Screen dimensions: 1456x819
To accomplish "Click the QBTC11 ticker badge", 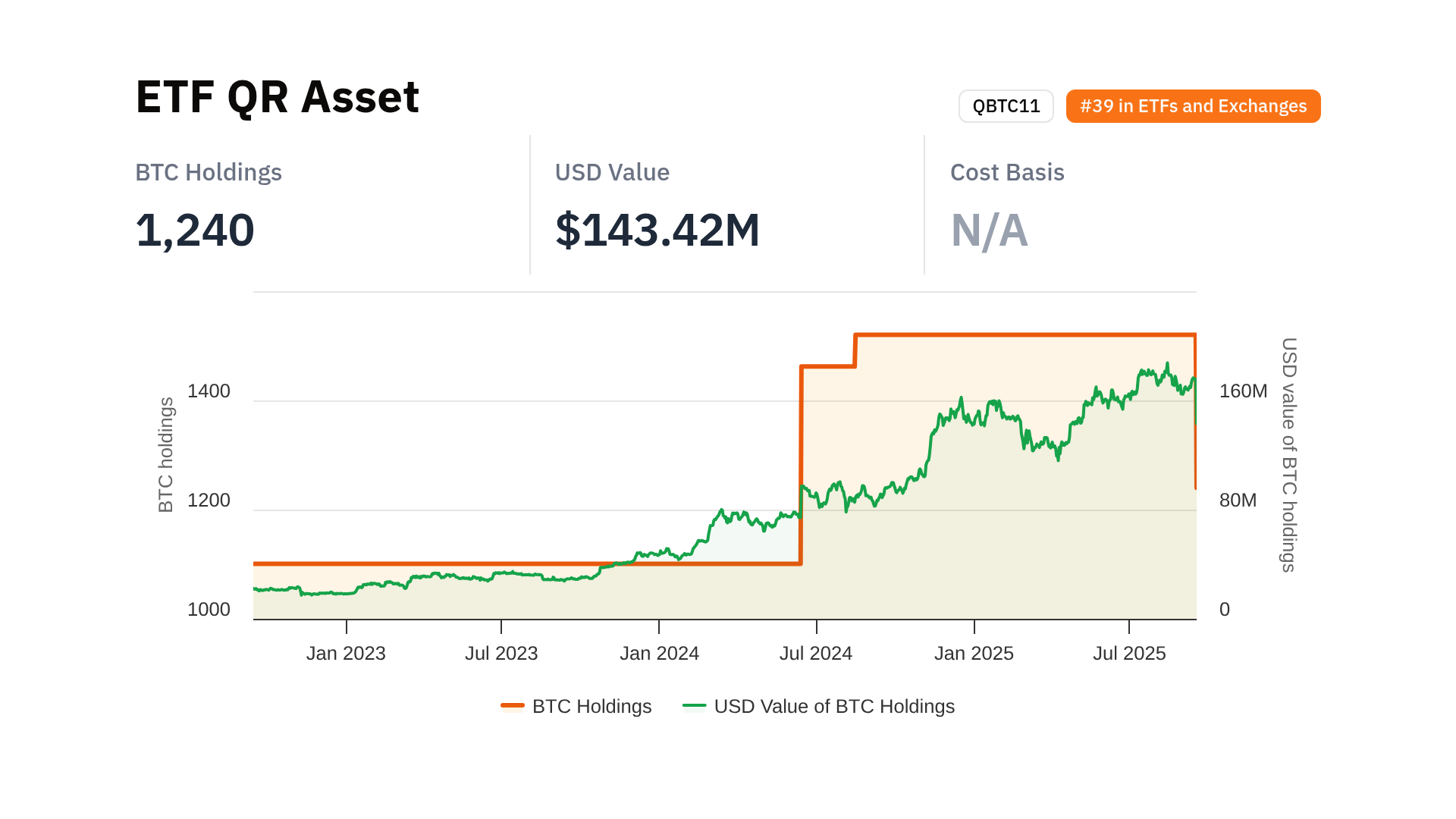I will click(x=1006, y=106).
